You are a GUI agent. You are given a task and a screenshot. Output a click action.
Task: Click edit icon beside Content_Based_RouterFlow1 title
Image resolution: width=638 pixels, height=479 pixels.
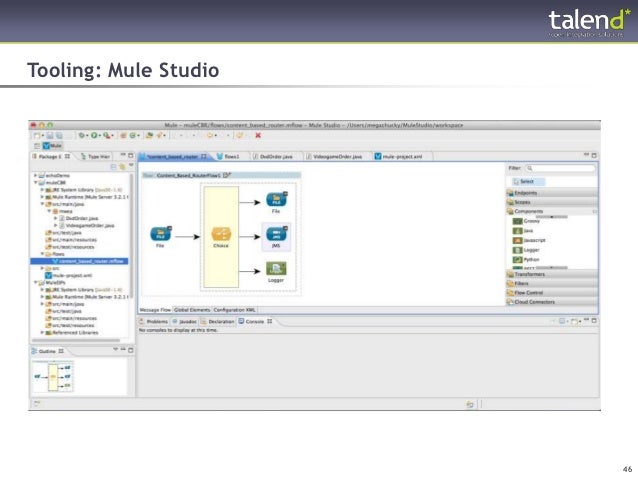coord(227,175)
